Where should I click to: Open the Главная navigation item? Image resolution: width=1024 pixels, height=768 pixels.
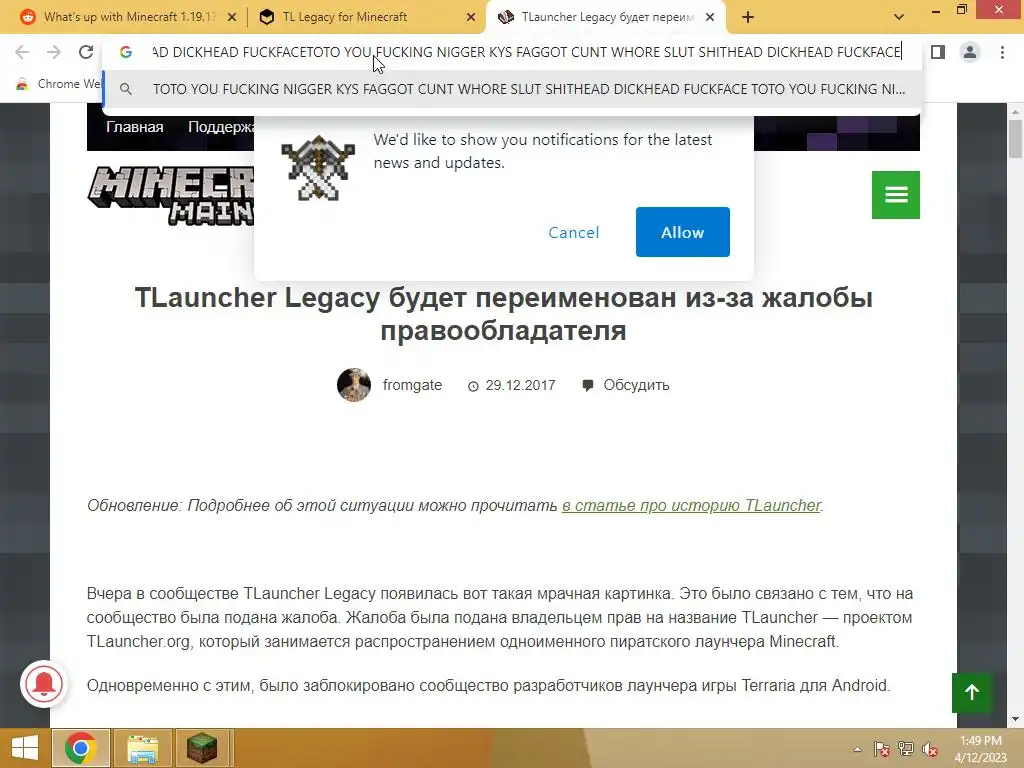[x=135, y=127]
